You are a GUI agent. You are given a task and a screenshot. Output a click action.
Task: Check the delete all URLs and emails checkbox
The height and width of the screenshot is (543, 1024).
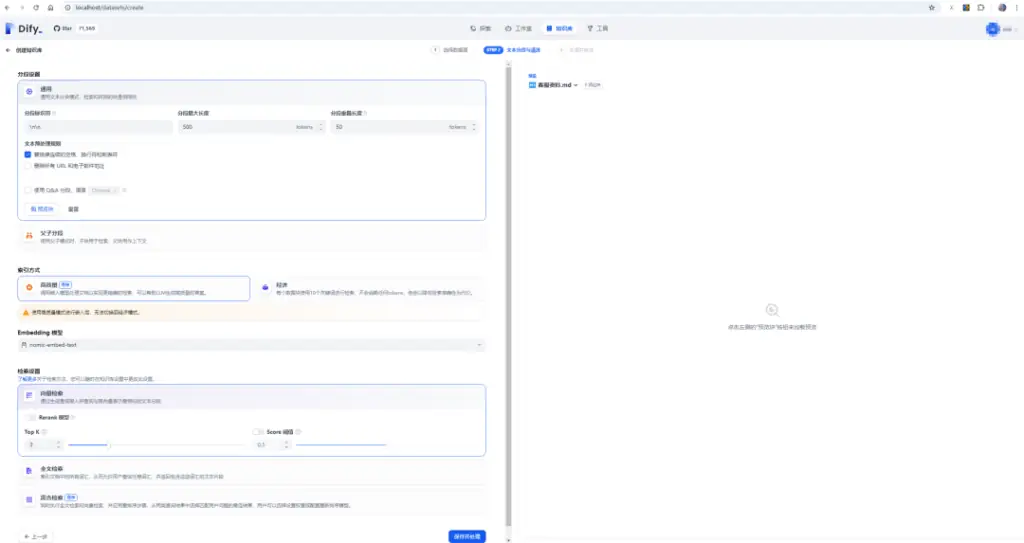tap(28, 166)
